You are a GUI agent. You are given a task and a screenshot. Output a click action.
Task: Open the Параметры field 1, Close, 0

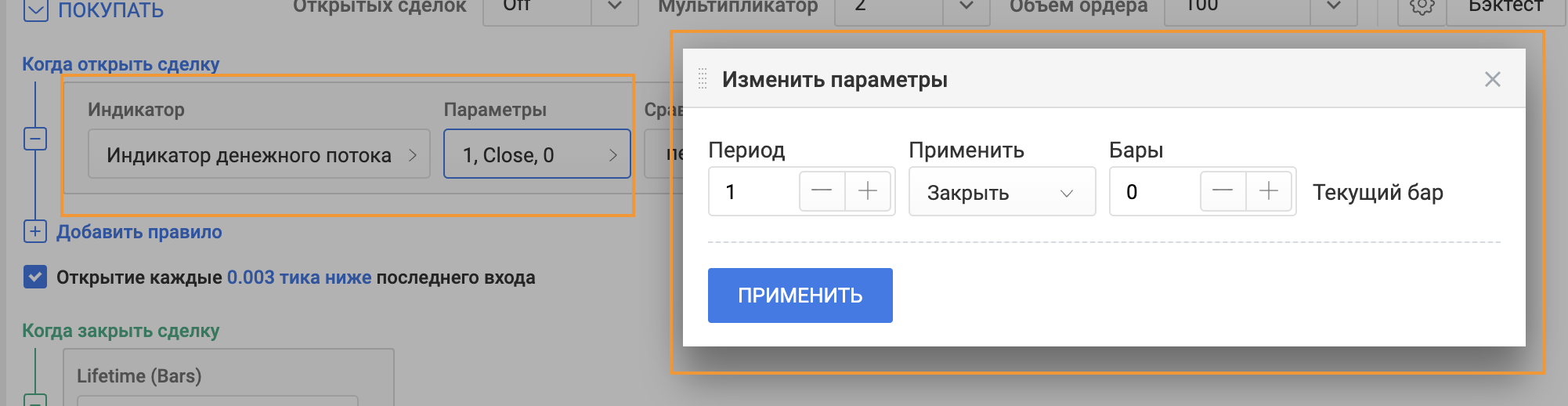coord(537,154)
